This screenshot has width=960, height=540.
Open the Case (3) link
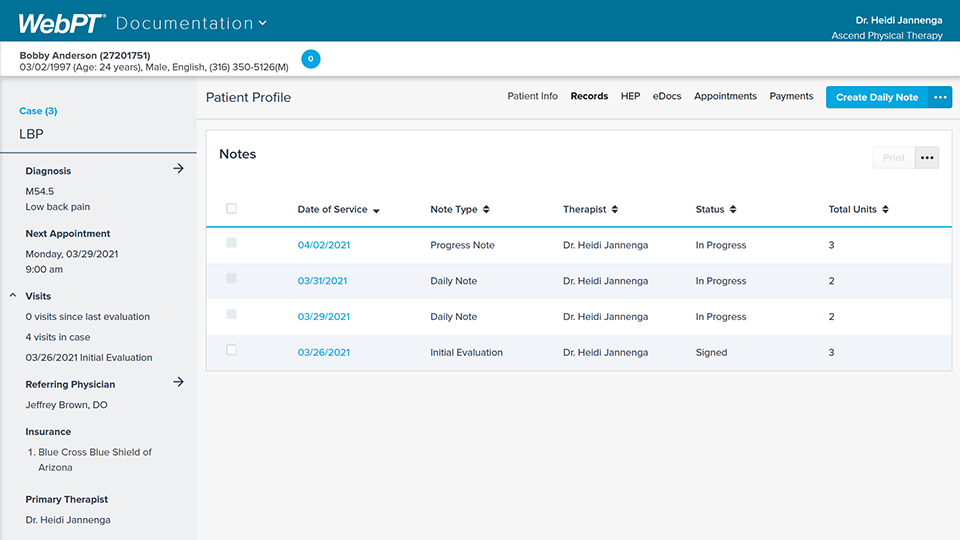38,111
